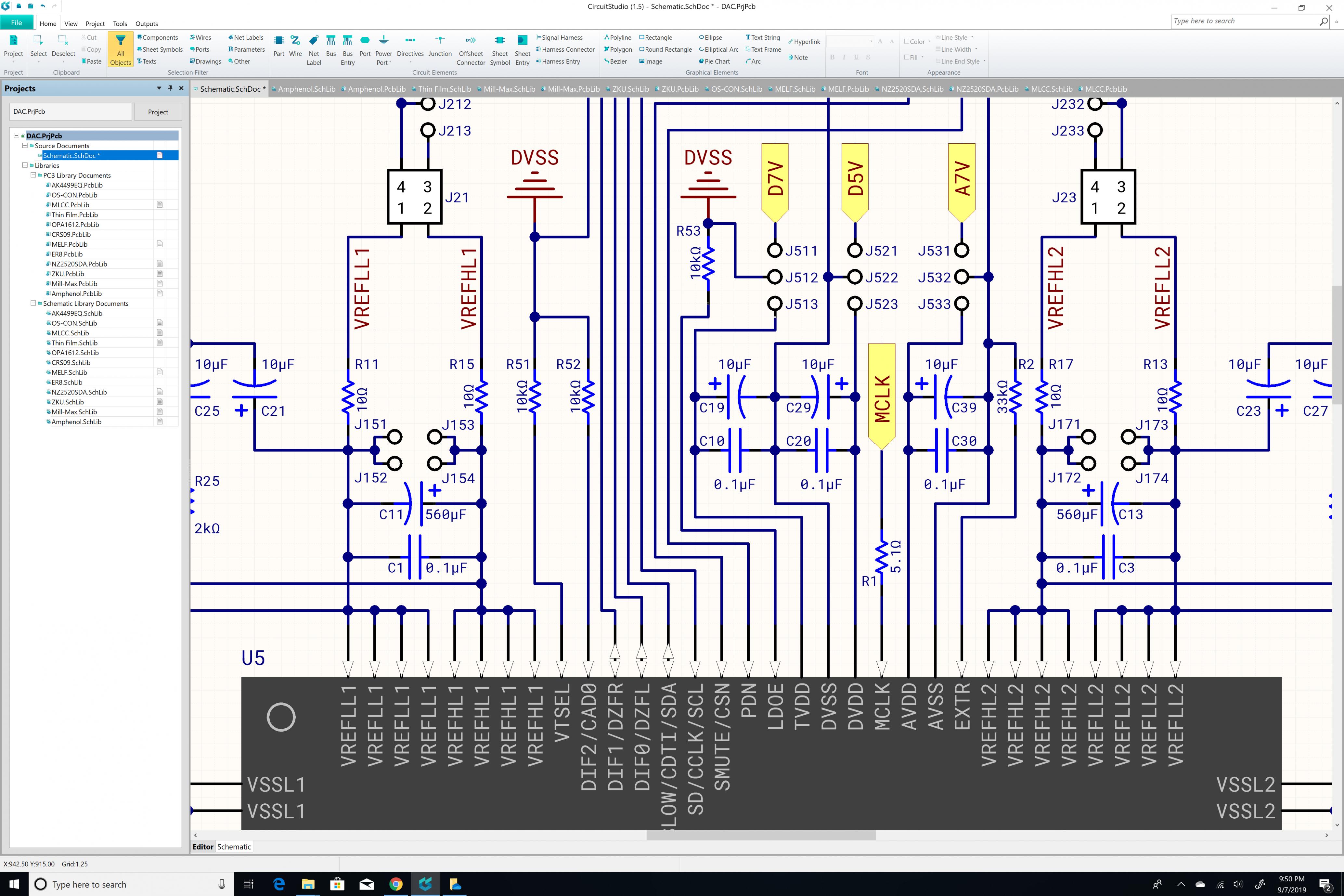Viewport: 1344px width, 896px height.
Task: Open the Amphenol.SchLib document tab
Action: (x=304, y=89)
